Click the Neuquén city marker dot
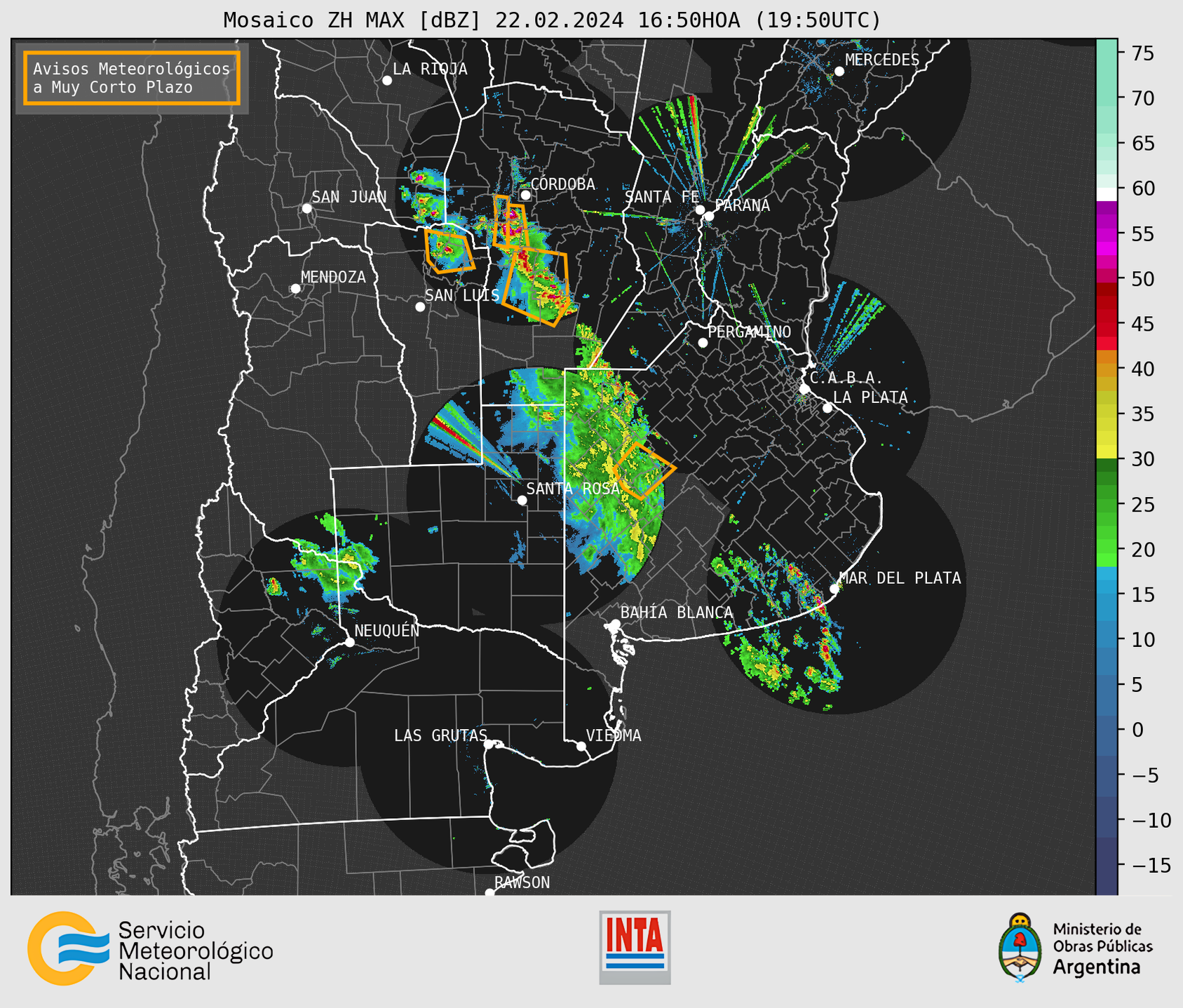The image size is (1183, 1008). [x=349, y=642]
